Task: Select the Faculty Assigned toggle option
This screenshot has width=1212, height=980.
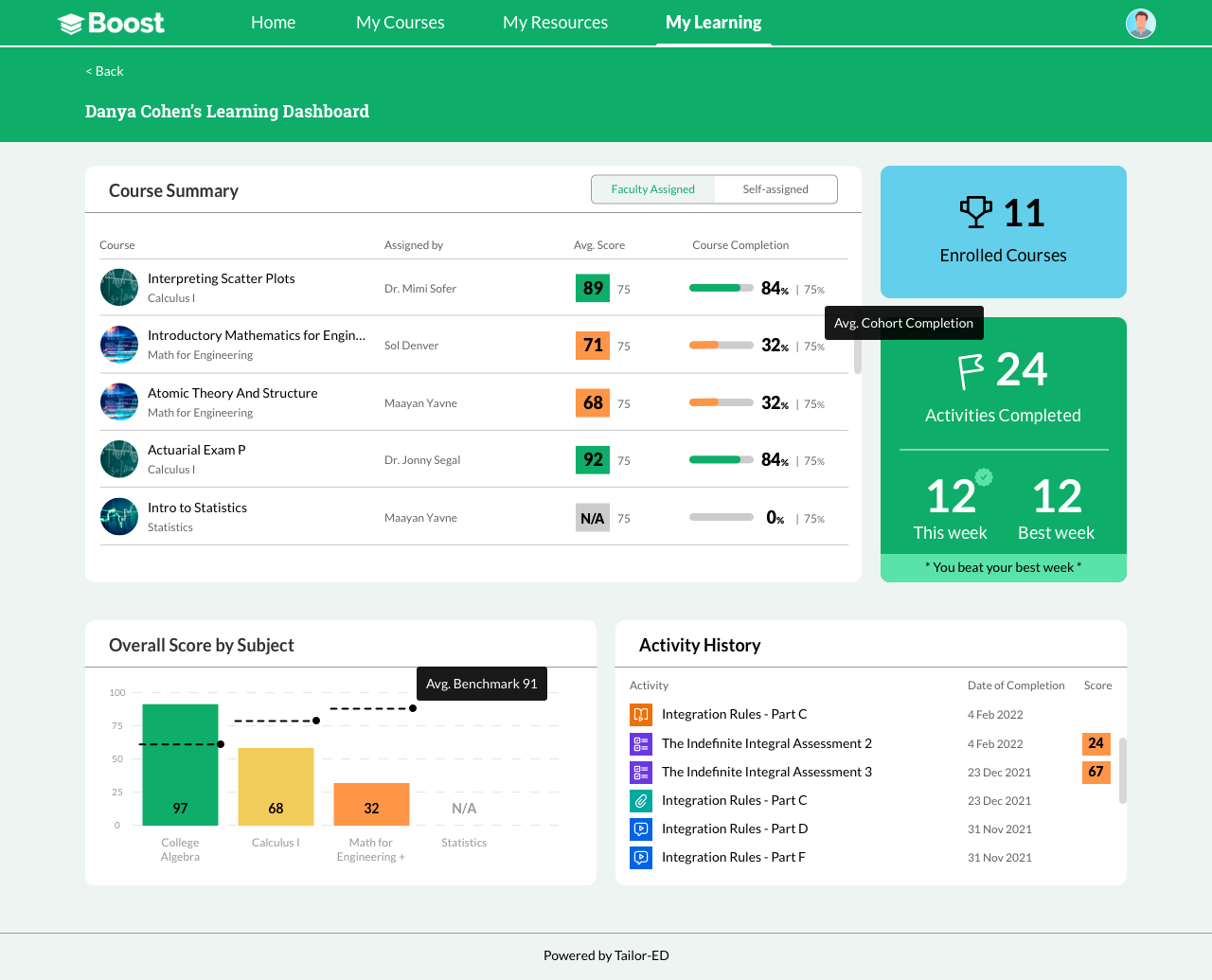Action: click(653, 189)
